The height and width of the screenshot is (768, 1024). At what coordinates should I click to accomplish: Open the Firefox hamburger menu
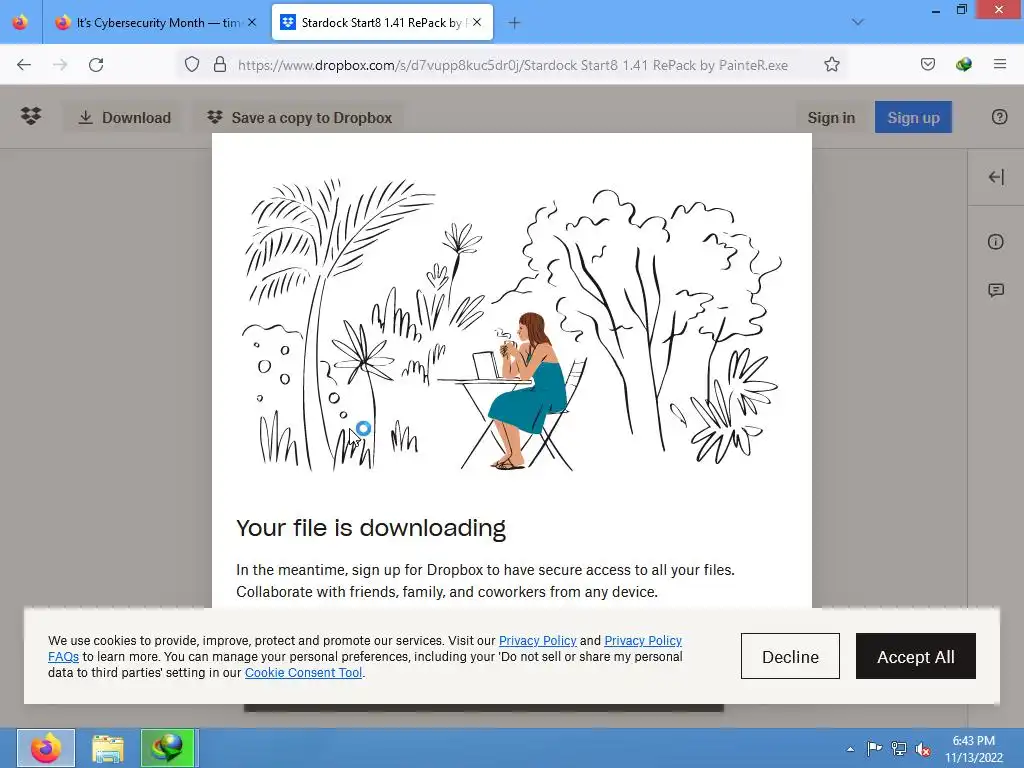coord(1000,64)
